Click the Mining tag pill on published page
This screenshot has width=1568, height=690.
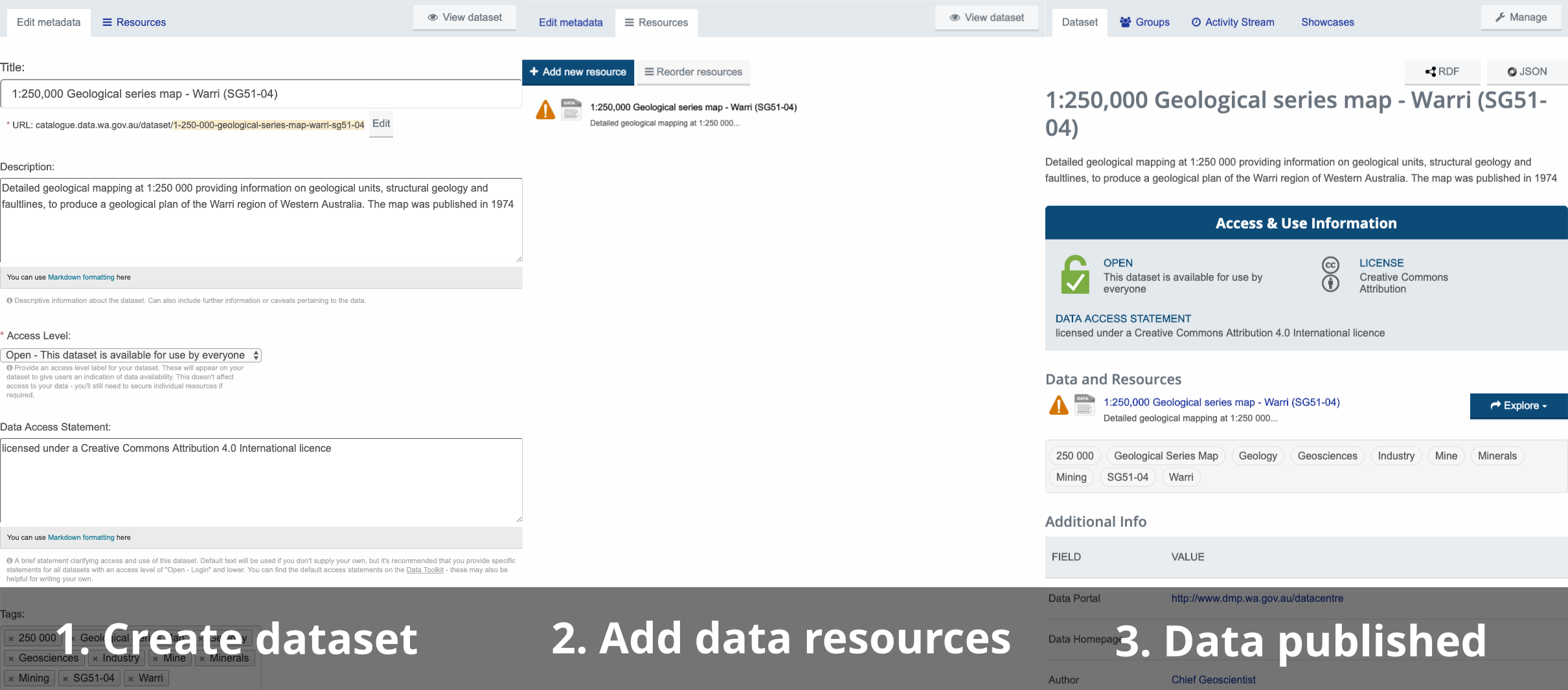pyautogui.click(x=1071, y=477)
